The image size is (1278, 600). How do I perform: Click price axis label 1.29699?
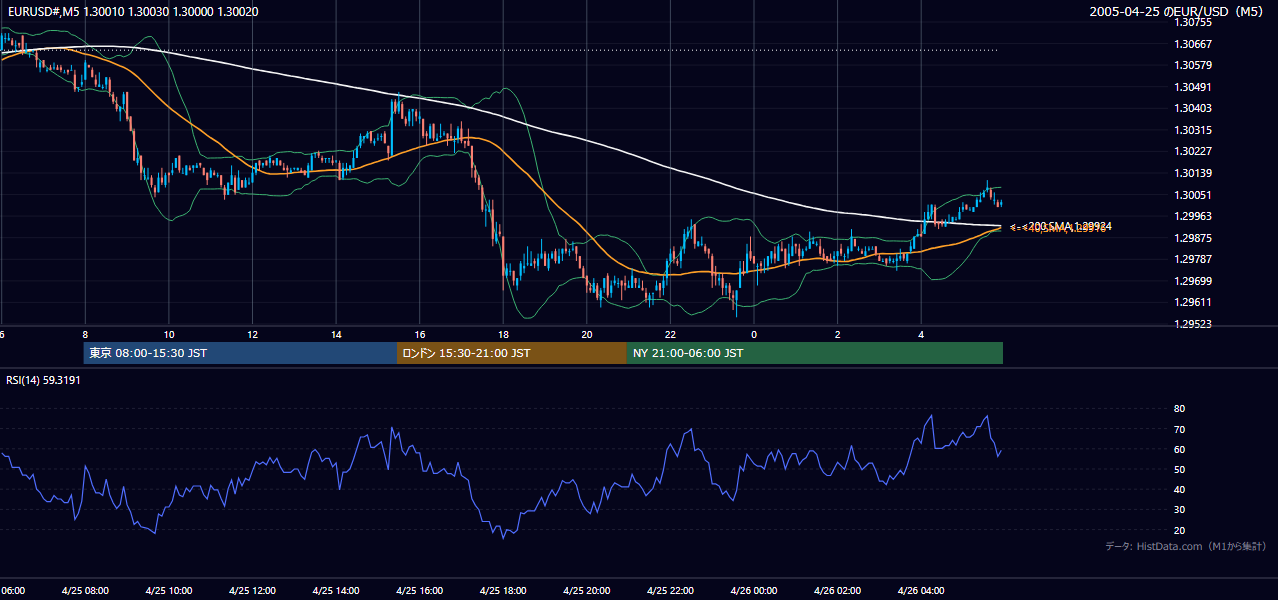[1193, 281]
